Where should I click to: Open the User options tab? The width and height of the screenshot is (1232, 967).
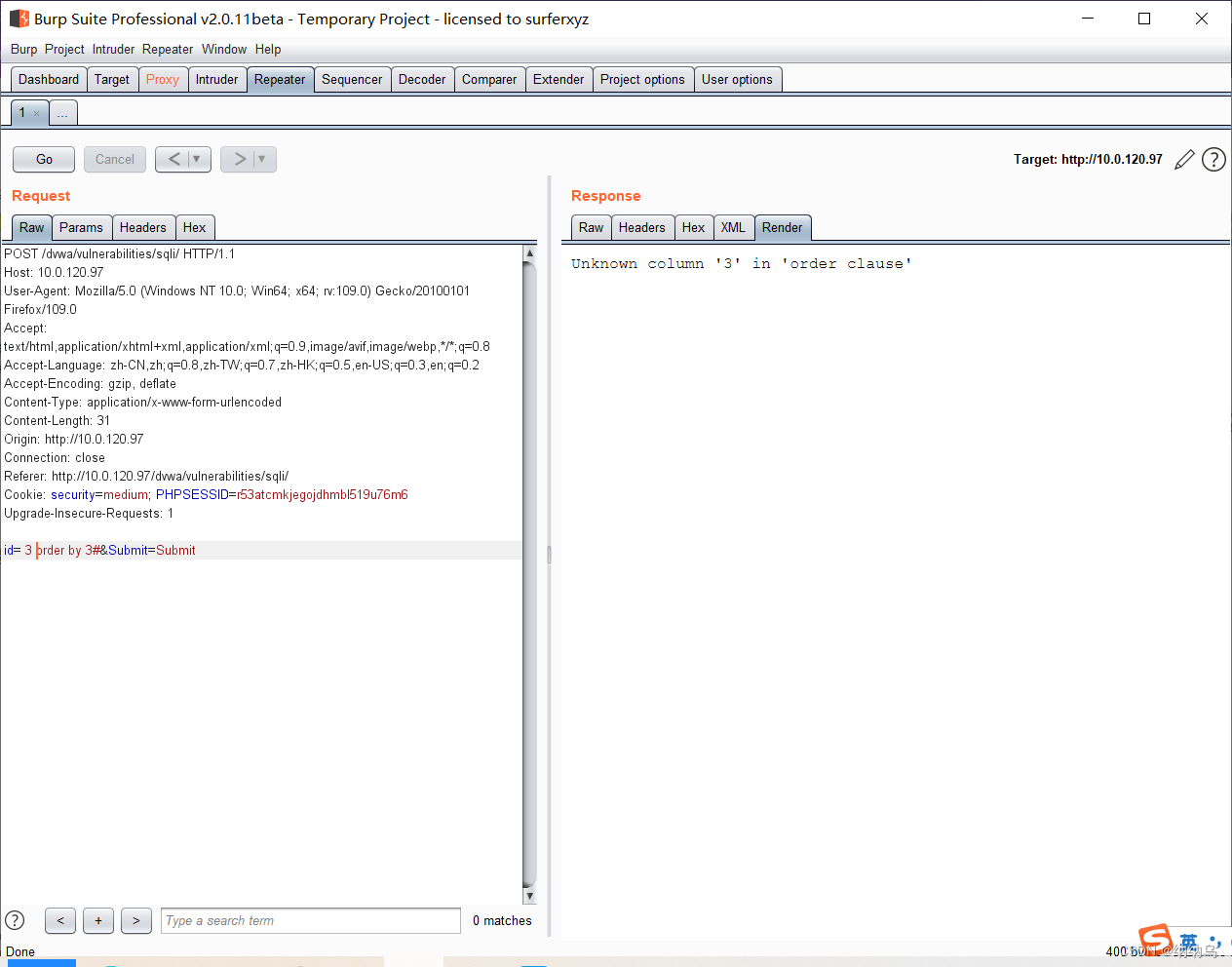point(737,80)
